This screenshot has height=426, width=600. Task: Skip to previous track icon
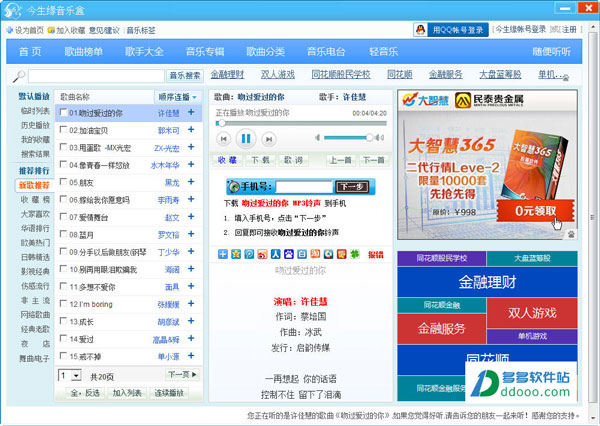[x=223, y=139]
